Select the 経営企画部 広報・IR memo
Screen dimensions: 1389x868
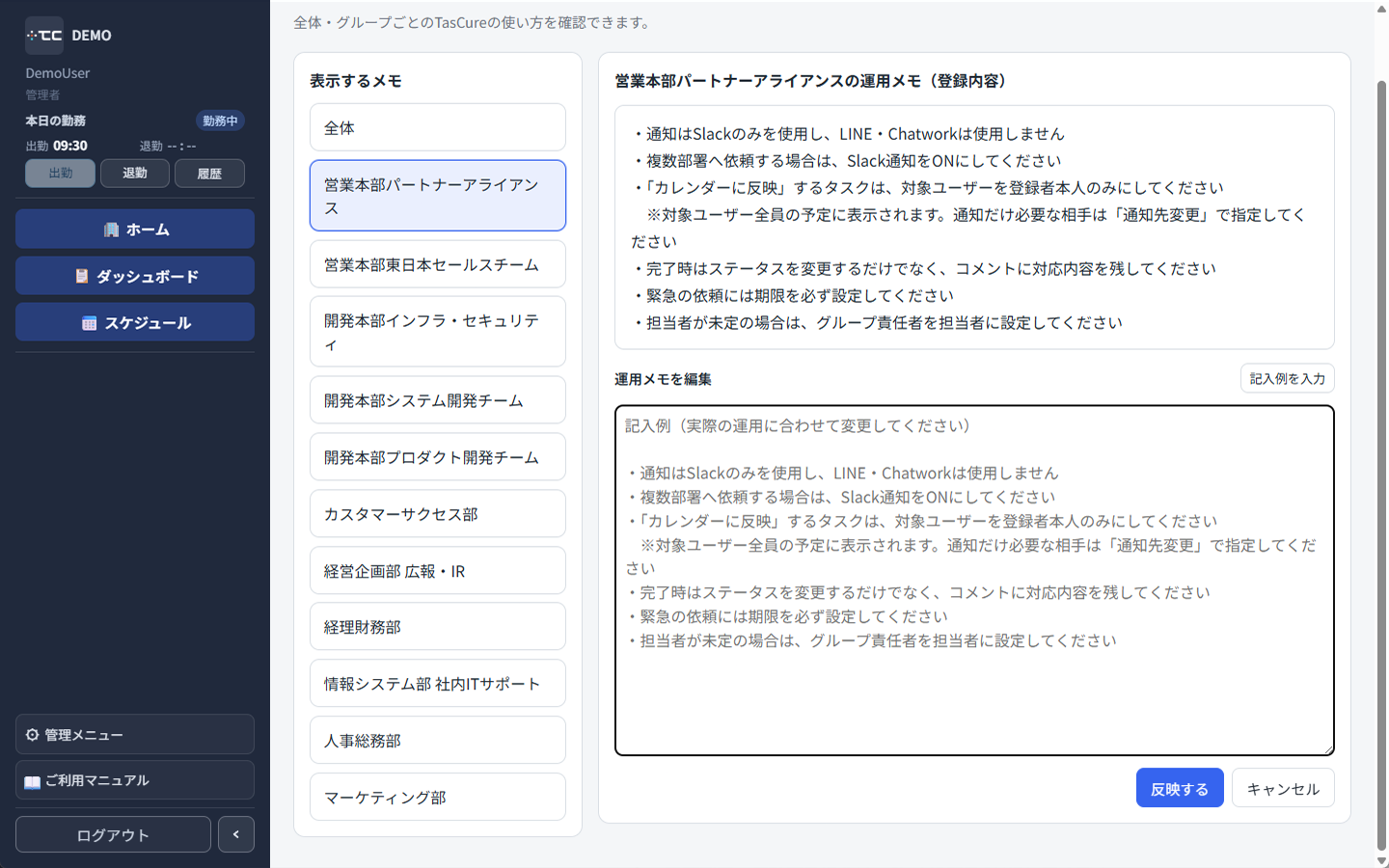(438, 571)
